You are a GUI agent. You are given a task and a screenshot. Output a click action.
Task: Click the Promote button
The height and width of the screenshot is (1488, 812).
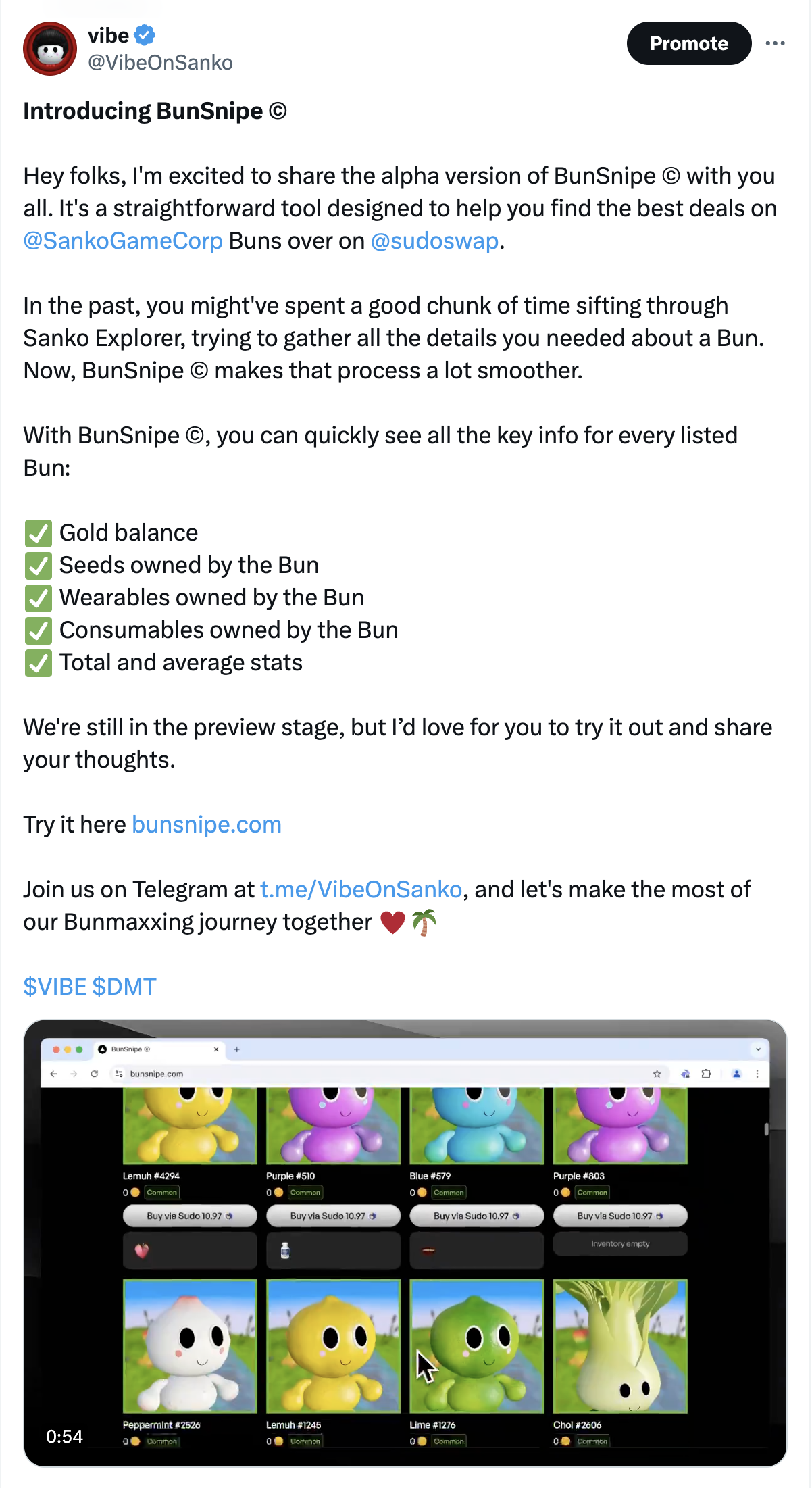688,43
